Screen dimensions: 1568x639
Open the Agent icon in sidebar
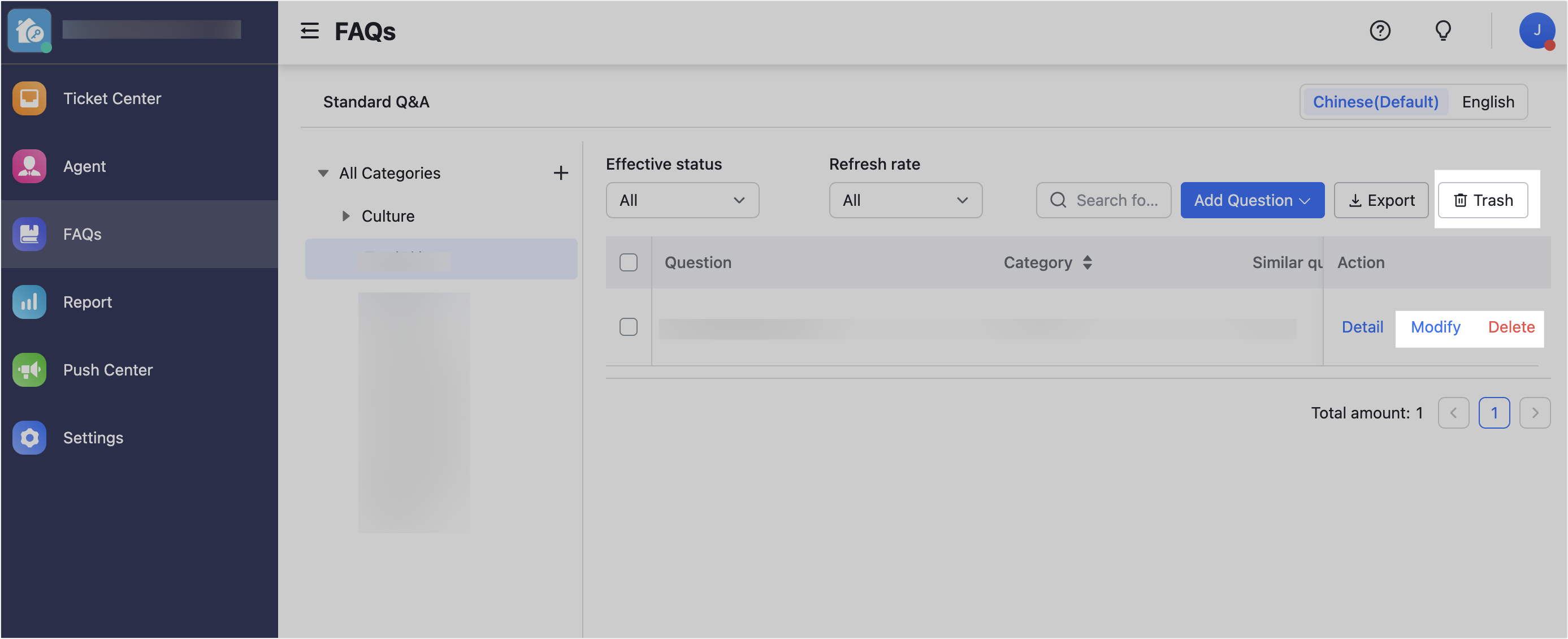click(x=29, y=166)
